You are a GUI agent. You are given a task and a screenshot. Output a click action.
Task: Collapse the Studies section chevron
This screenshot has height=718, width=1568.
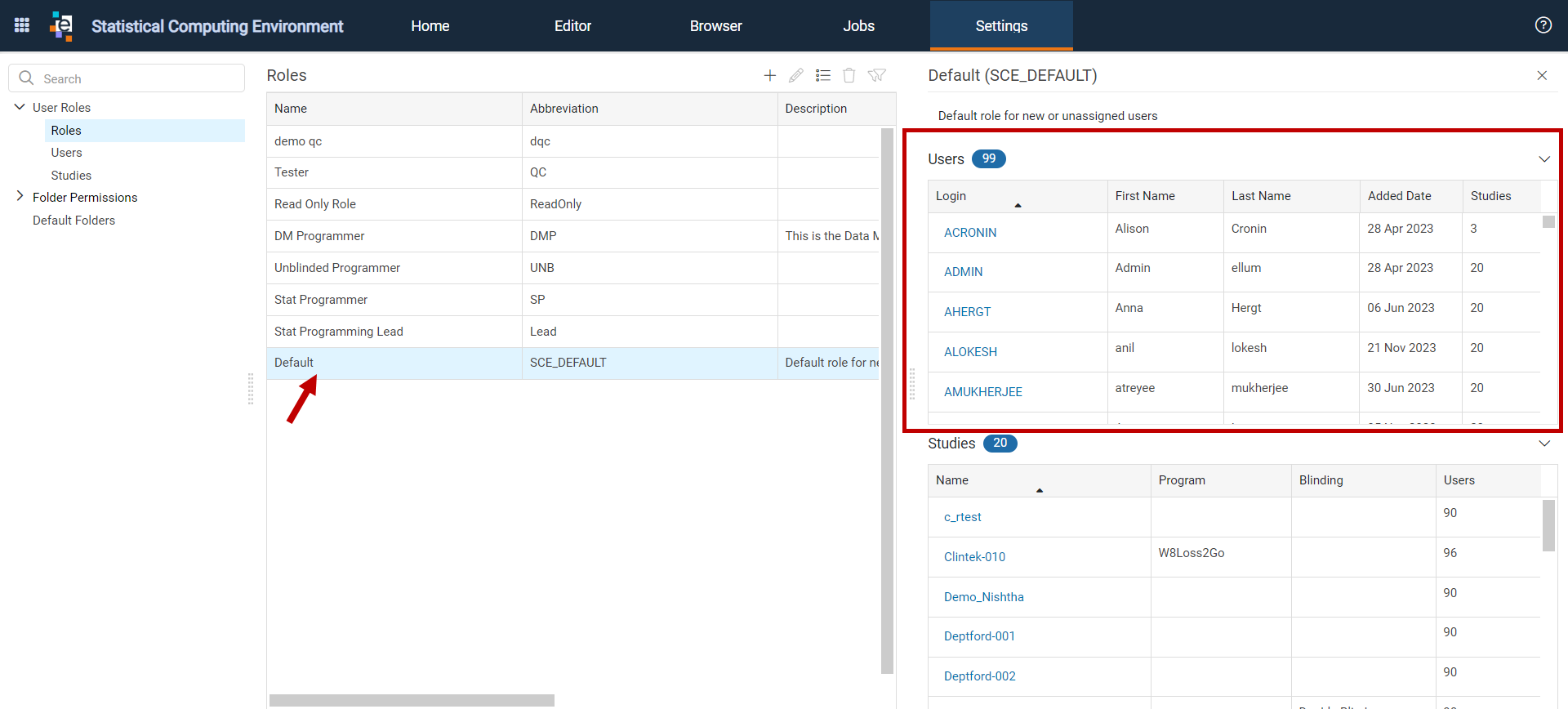1544,444
